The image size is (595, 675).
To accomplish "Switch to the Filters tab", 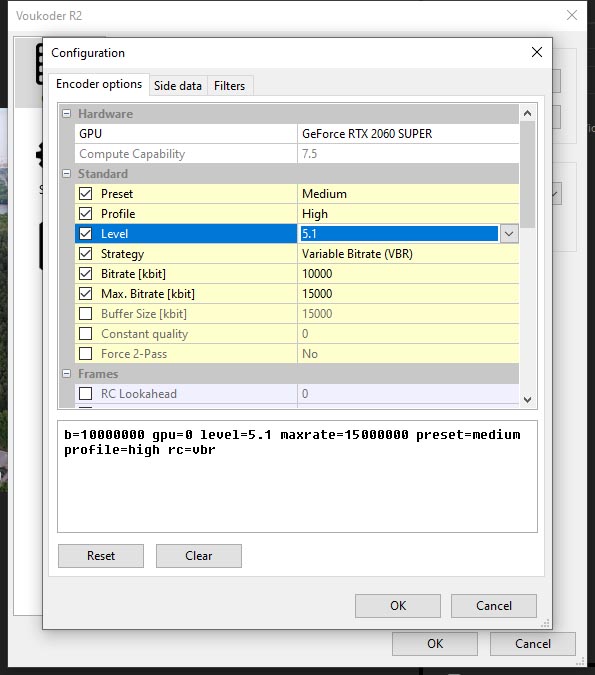I will 229,86.
